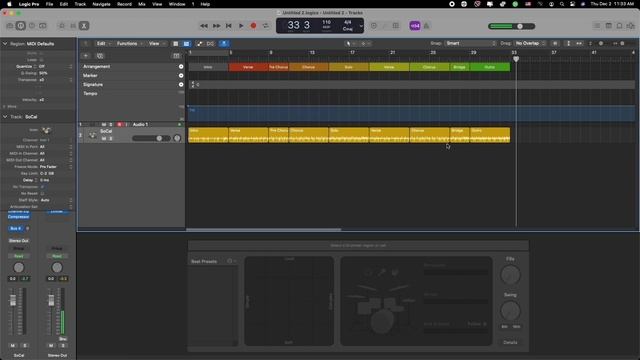640x360 pixels.
Task: Toggle the Global Tracks list button
Action: tap(186, 44)
